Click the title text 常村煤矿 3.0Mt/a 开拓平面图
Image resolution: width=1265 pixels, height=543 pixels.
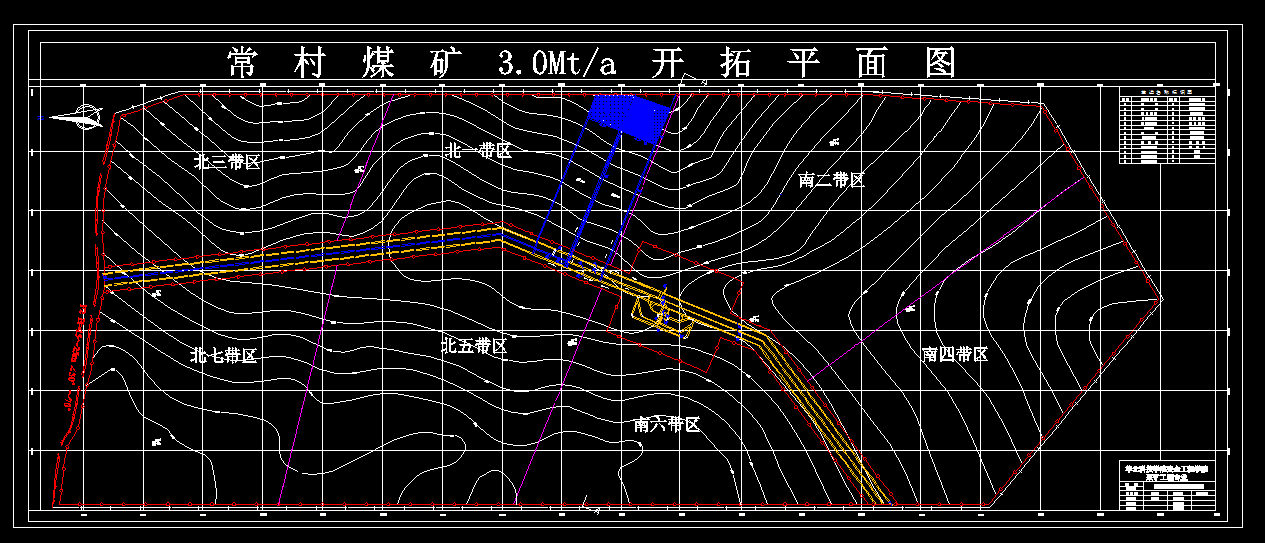pyautogui.click(x=591, y=62)
